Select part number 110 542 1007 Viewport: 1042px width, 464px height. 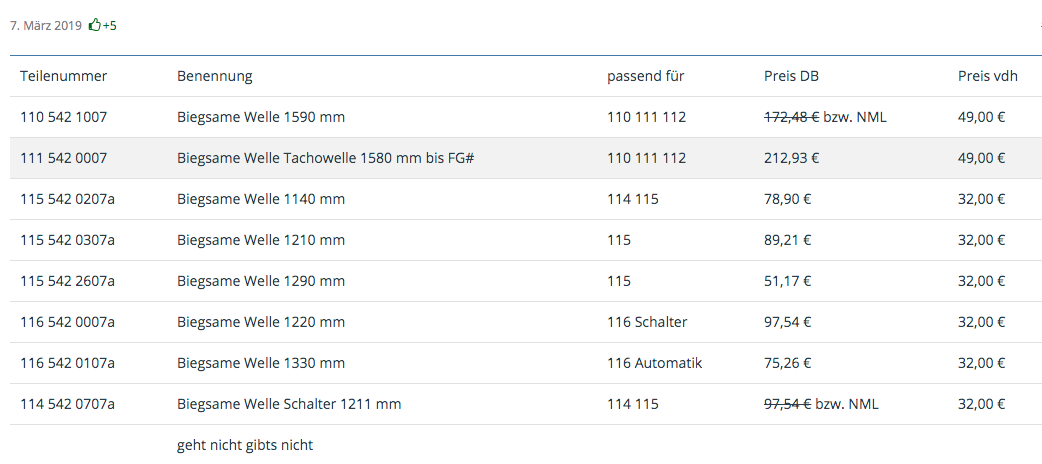click(x=63, y=117)
